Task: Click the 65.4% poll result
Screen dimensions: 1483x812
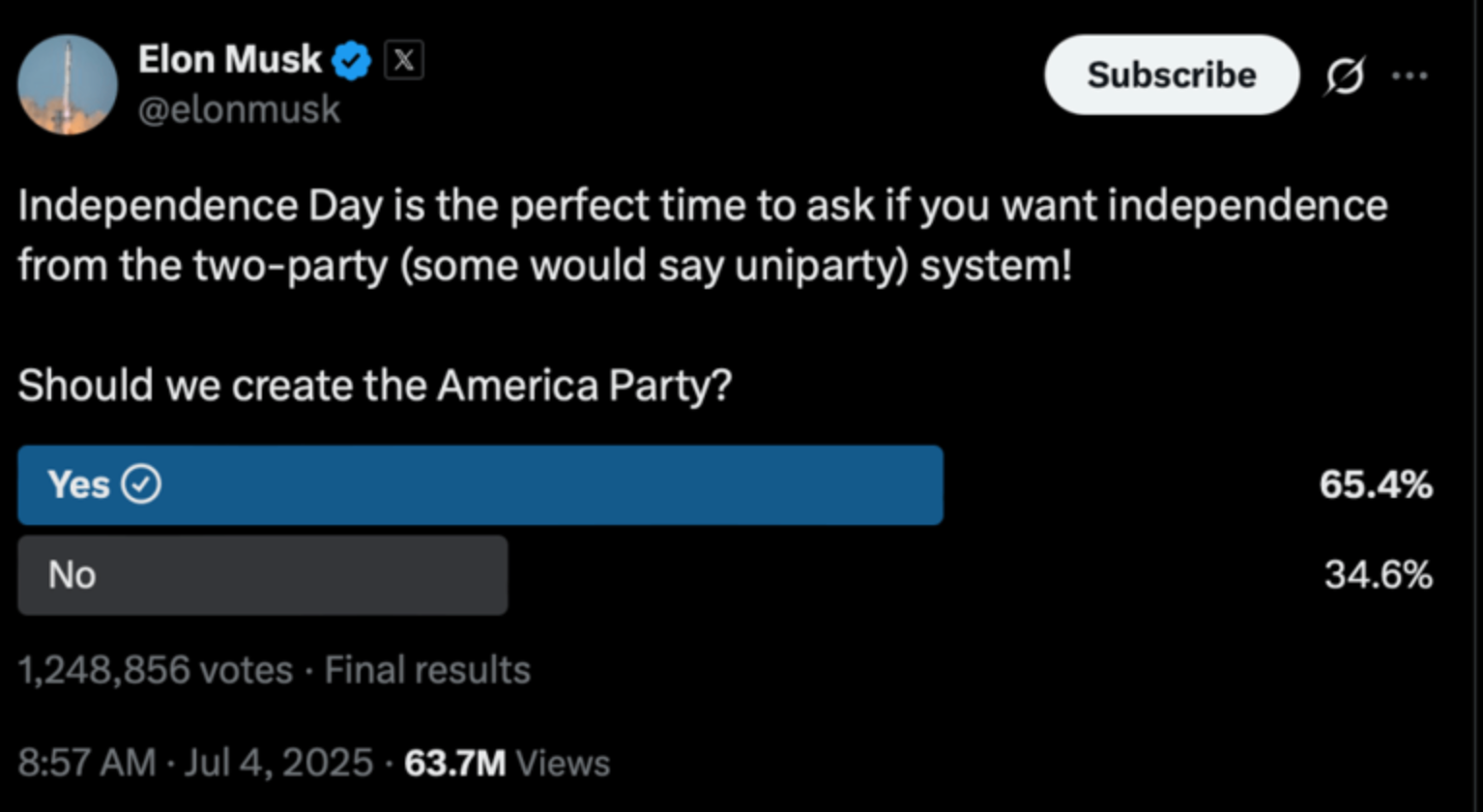Action: (1376, 485)
